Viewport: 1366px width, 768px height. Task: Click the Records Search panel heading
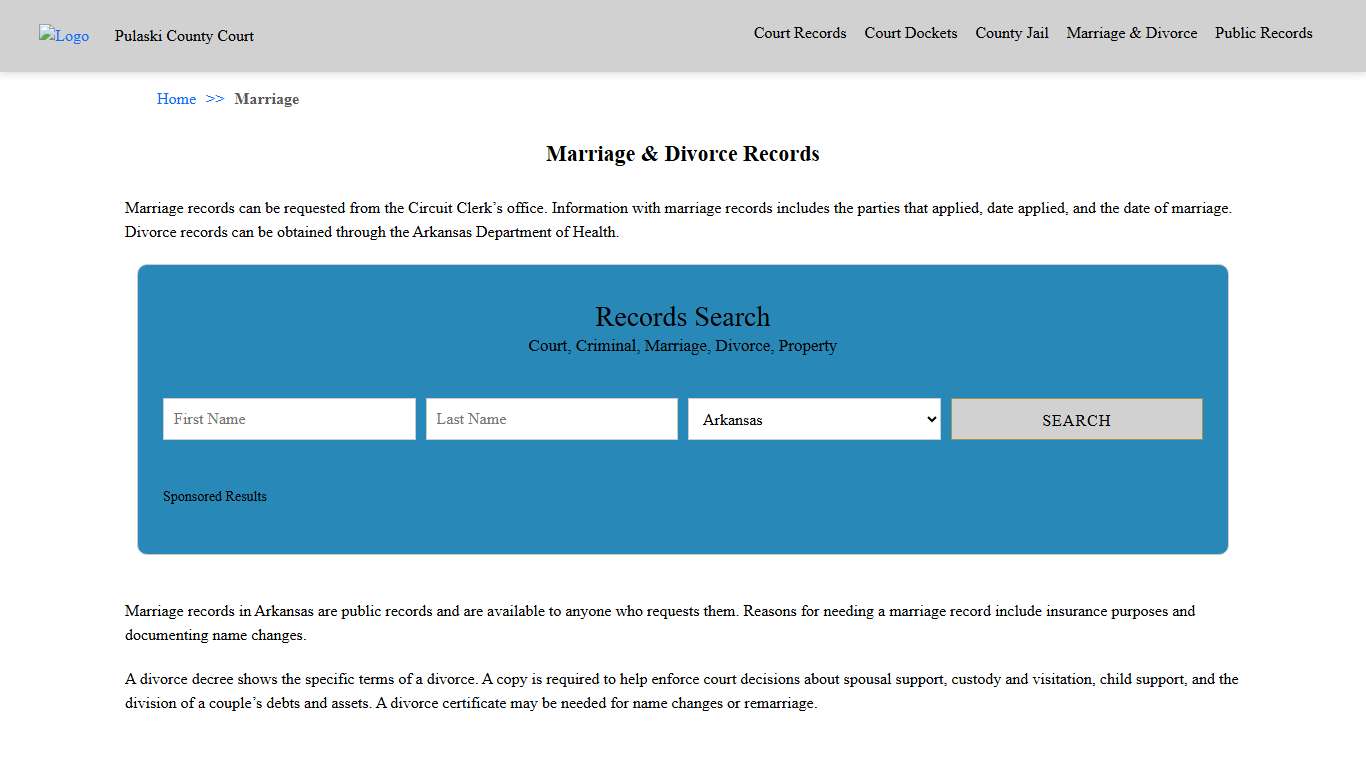[682, 317]
